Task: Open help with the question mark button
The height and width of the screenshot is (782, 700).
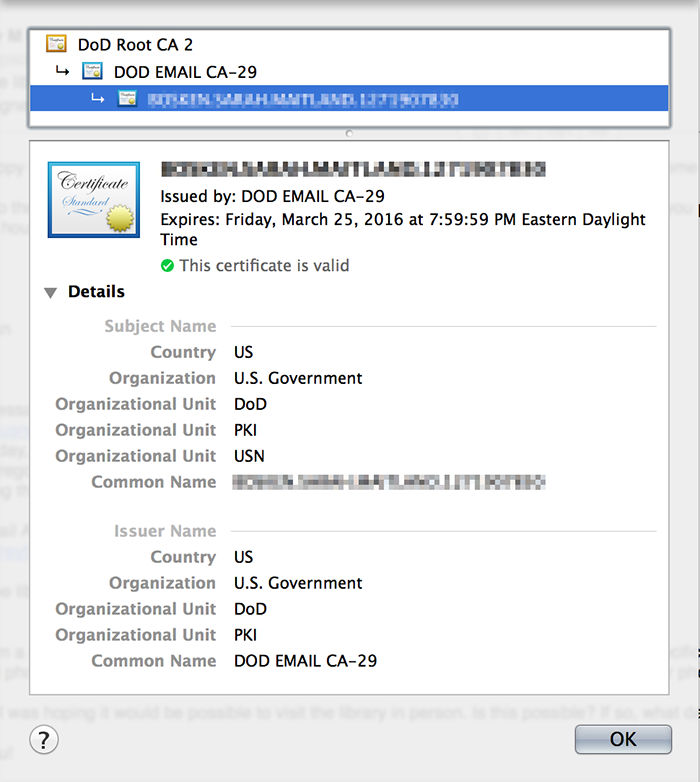Action: [44, 740]
